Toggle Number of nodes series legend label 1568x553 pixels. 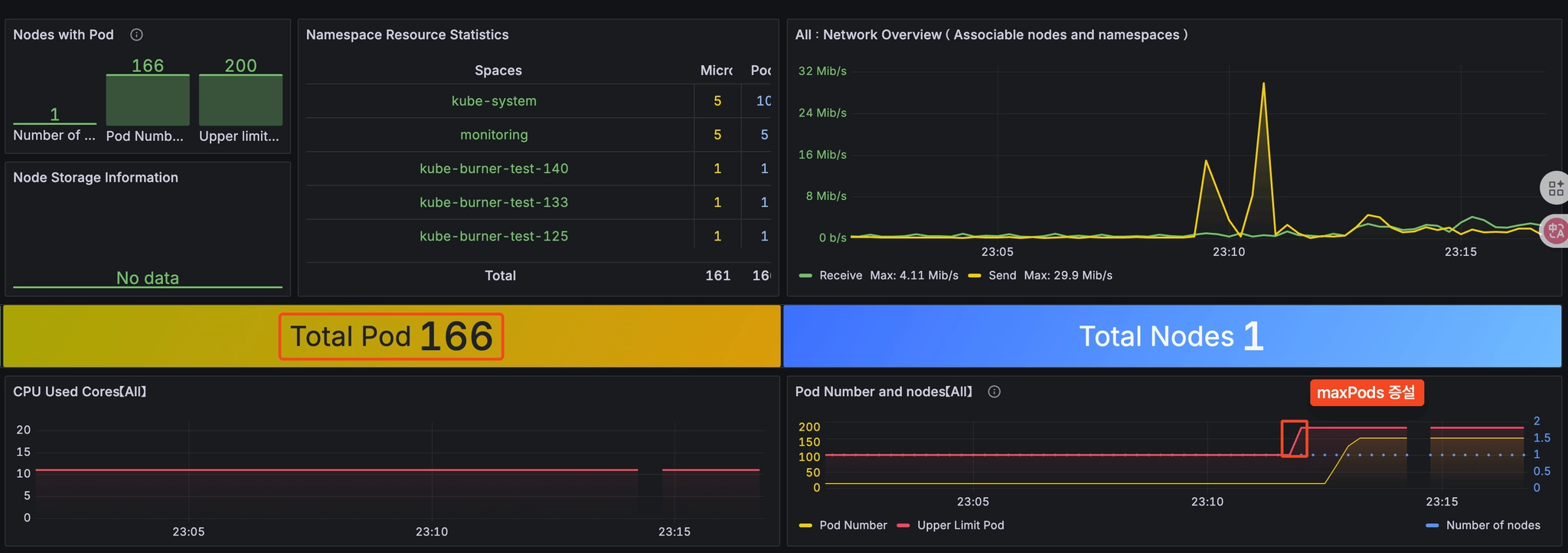(x=1492, y=525)
